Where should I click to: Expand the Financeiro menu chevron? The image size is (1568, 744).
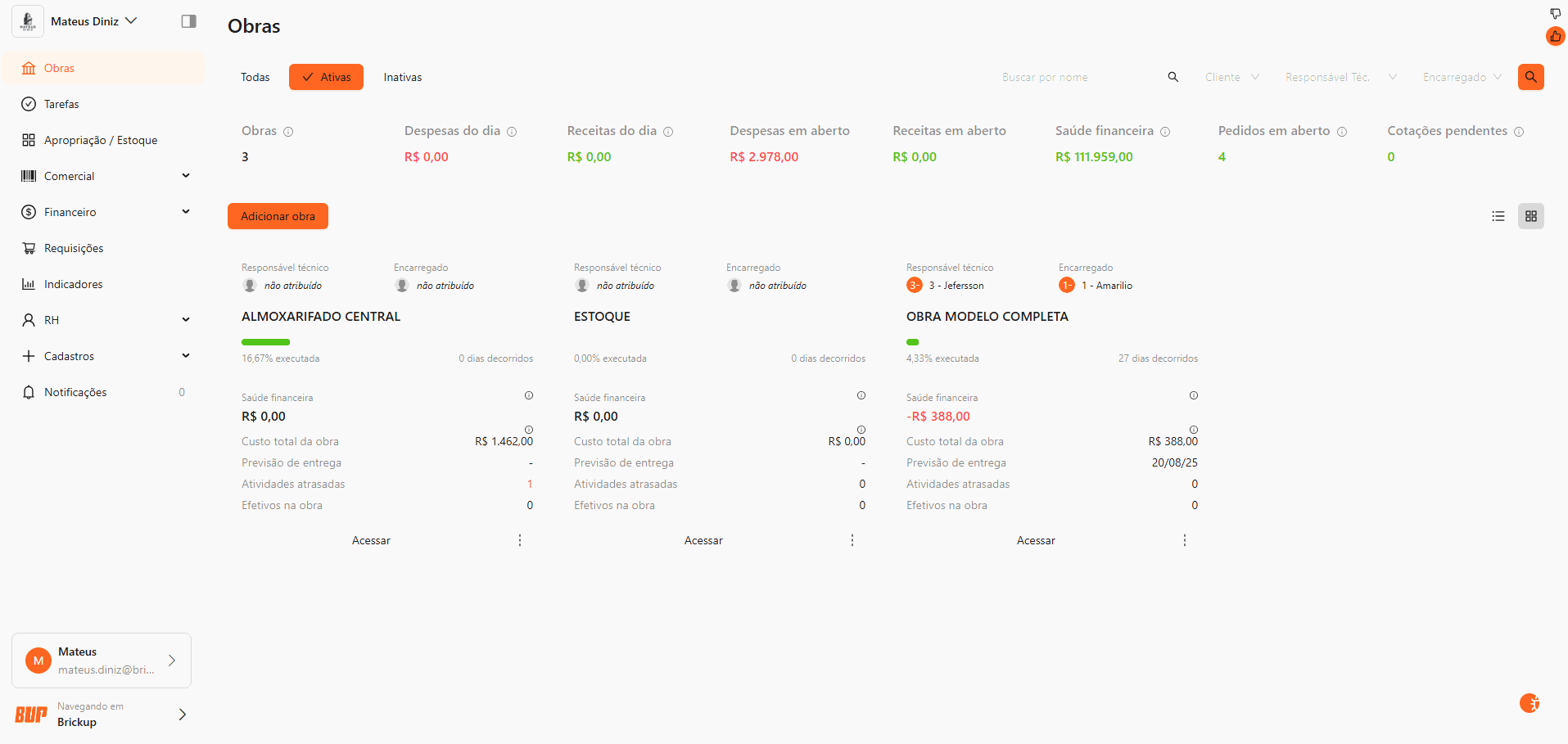[186, 212]
